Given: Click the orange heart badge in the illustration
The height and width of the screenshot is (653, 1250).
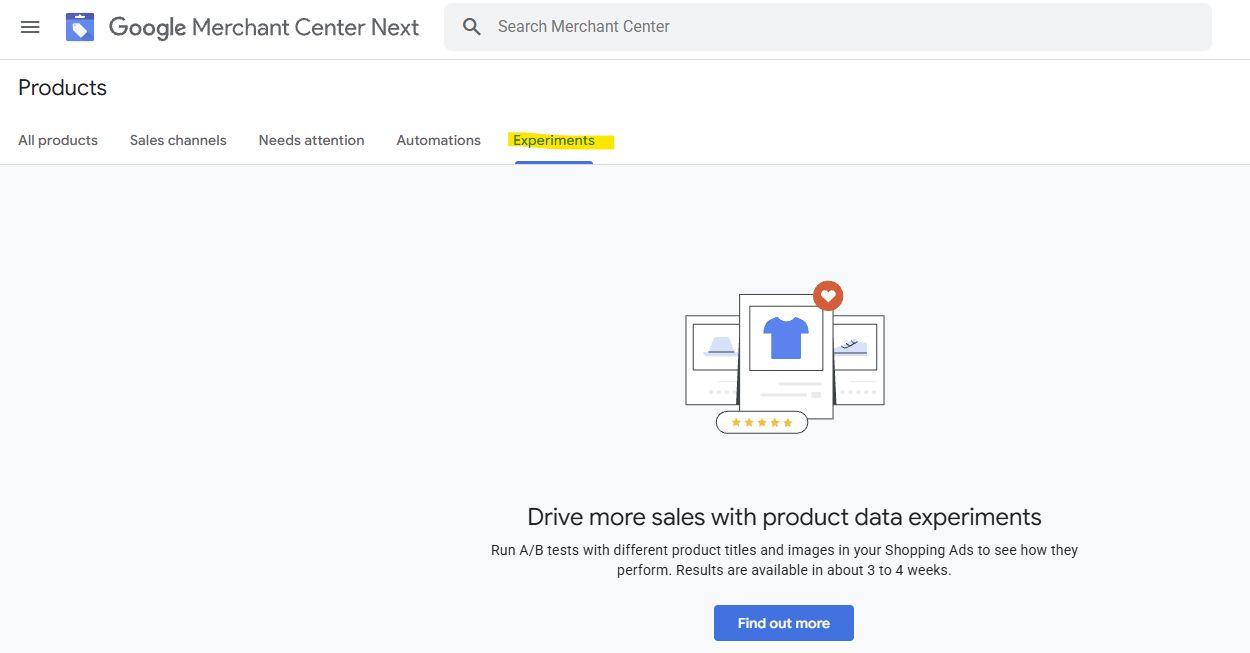Looking at the screenshot, I should 828,296.
